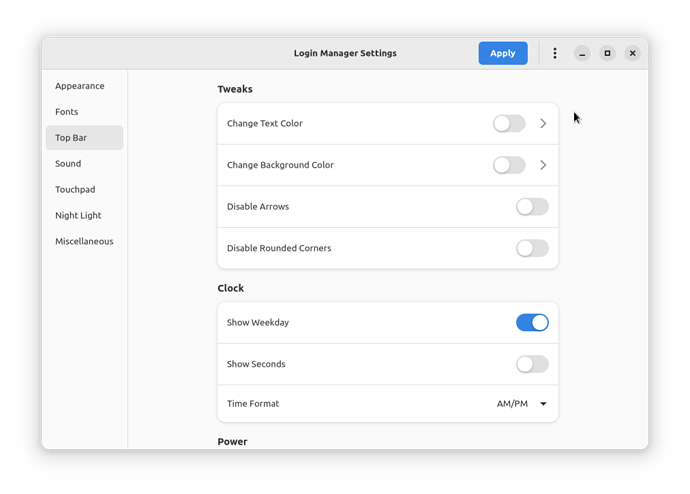
Task: Maximize the Login Manager Settings window
Action: (607, 53)
